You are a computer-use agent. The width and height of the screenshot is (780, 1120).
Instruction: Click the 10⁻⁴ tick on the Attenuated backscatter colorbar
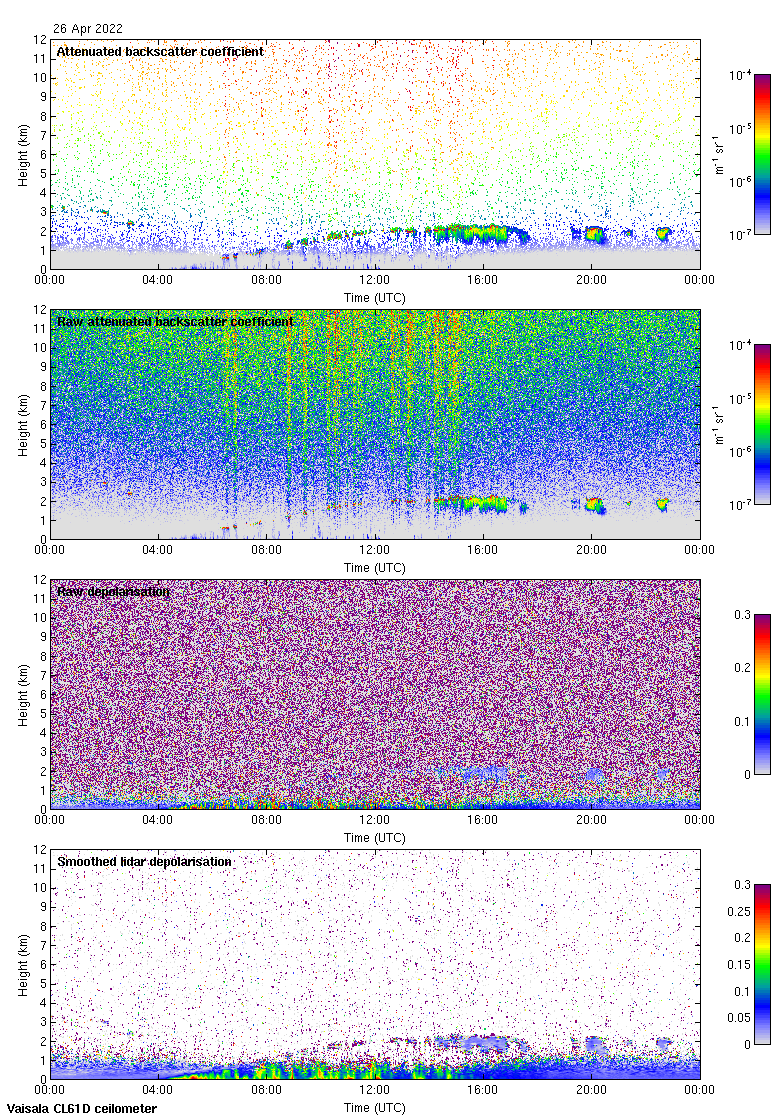click(740, 75)
